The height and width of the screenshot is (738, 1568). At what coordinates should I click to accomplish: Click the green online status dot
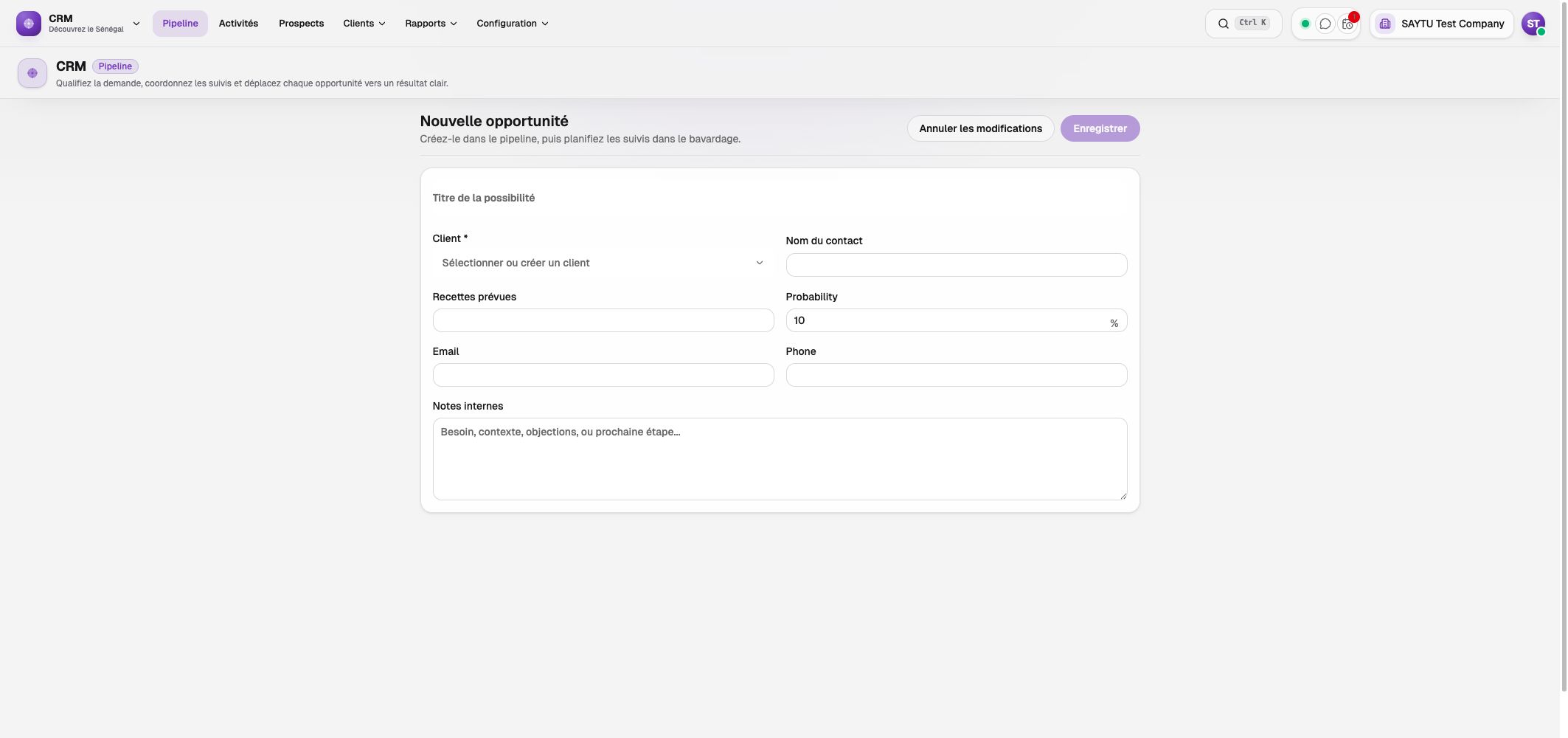pyautogui.click(x=1305, y=24)
